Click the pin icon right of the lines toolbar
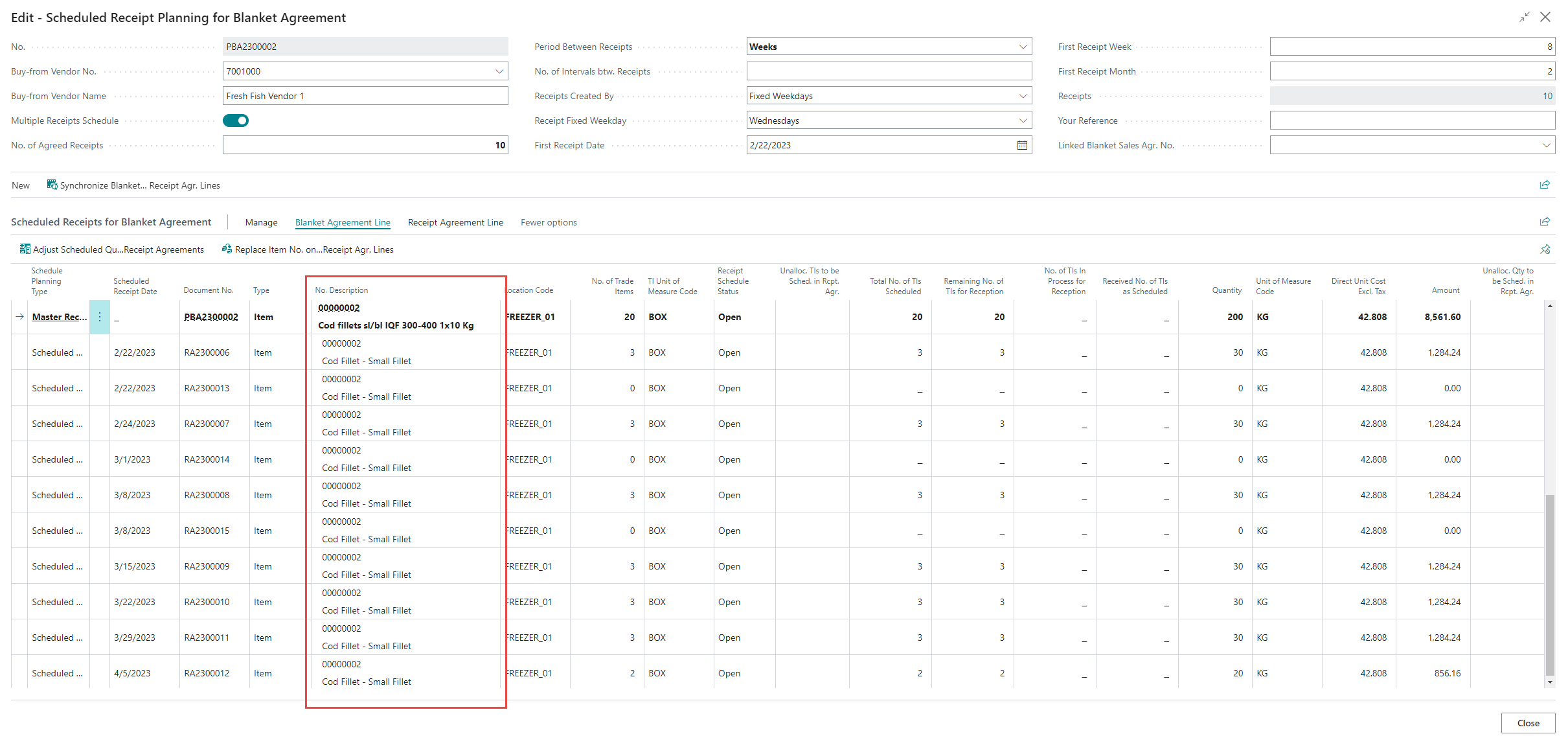The image size is (1568, 747). tap(1545, 249)
